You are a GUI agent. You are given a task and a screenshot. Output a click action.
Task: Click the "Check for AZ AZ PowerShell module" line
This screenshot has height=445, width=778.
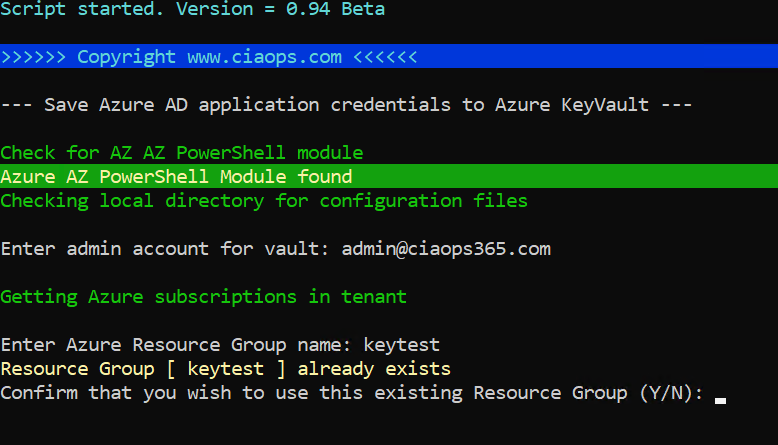[x=182, y=153]
